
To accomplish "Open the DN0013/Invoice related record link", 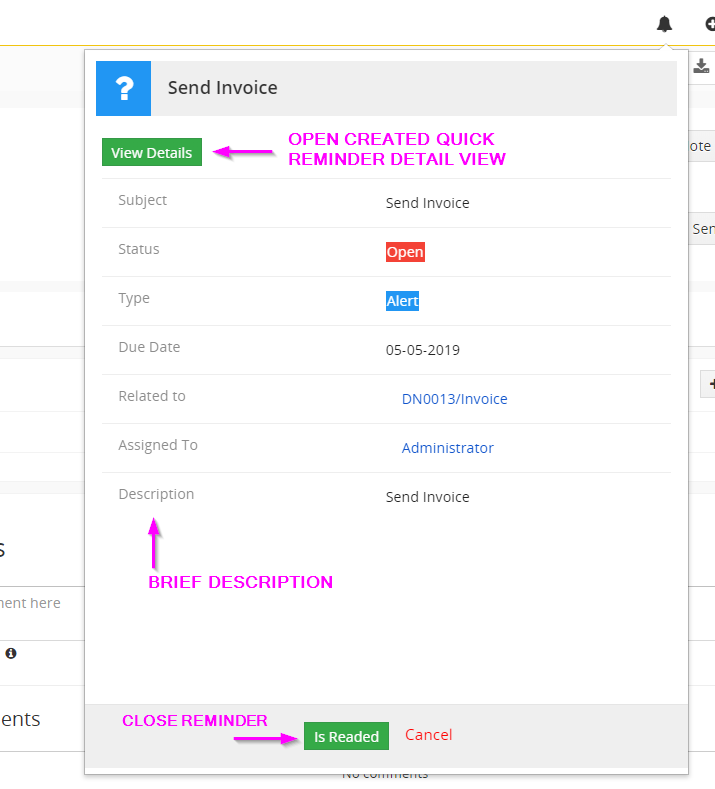I will point(454,399).
